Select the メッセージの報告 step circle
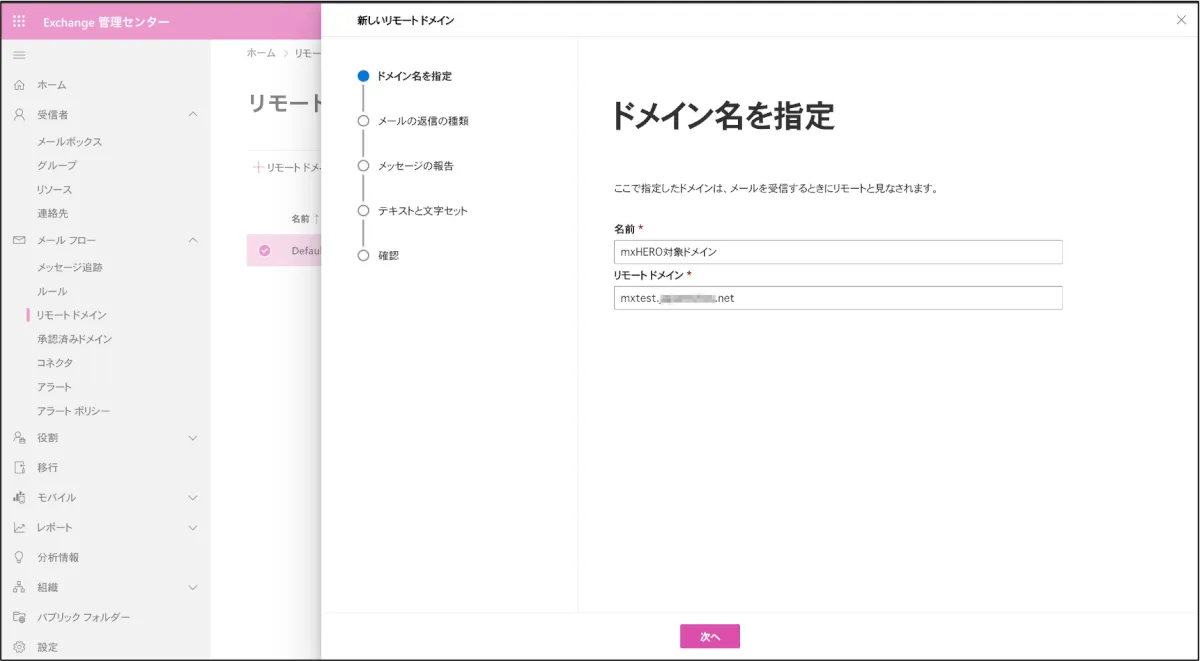Viewport: 1200px width, 661px height. (363, 166)
